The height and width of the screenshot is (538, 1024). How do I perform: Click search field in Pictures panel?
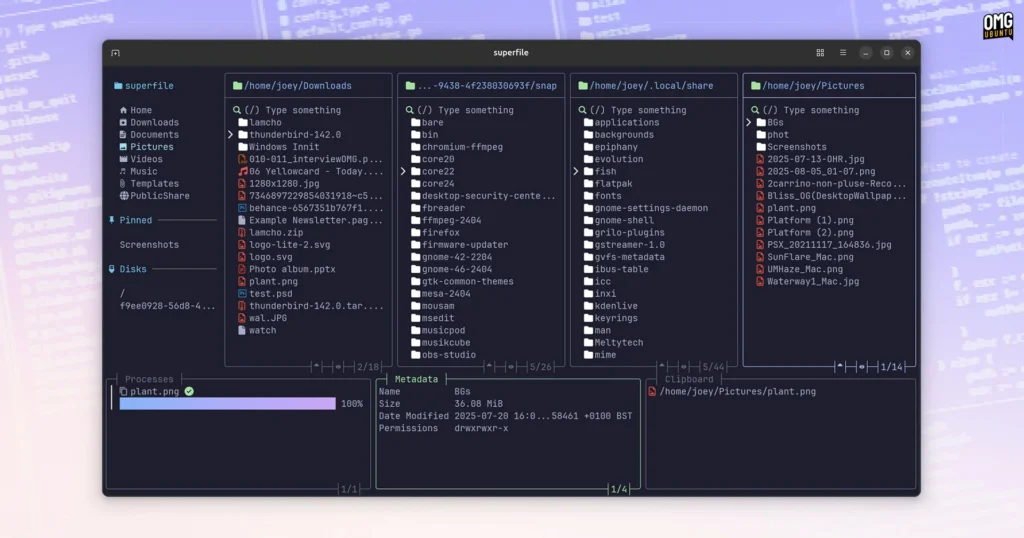tap(805, 110)
